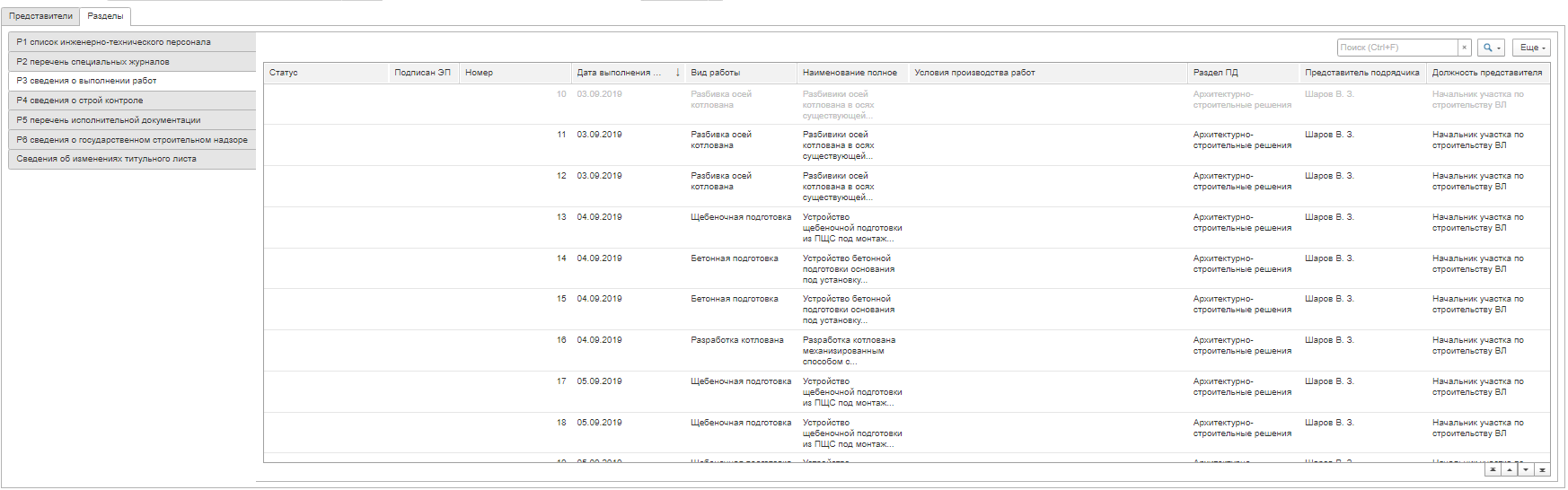Select row 16 Разработка котлована
The image size is (1568, 490).
(x=736, y=340)
